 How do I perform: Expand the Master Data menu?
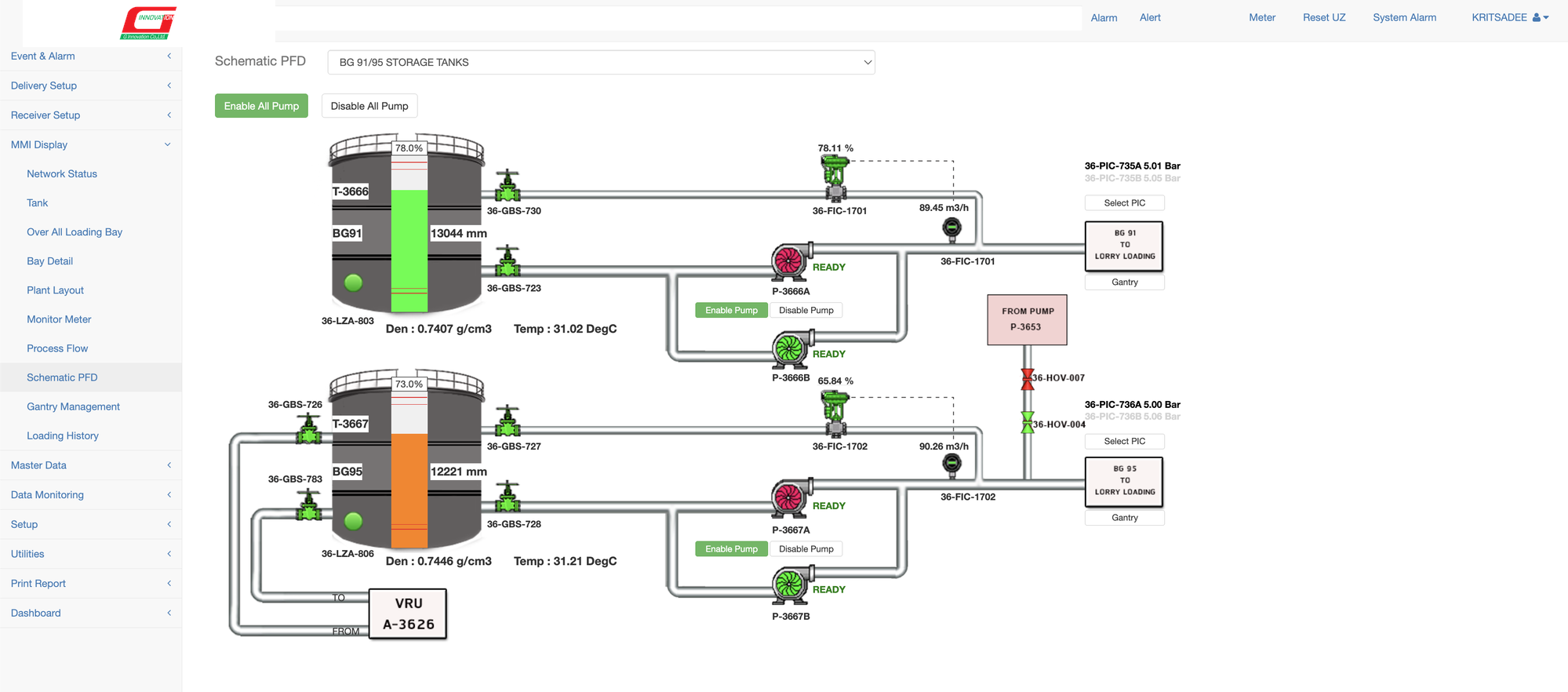[x=91, y=465]
